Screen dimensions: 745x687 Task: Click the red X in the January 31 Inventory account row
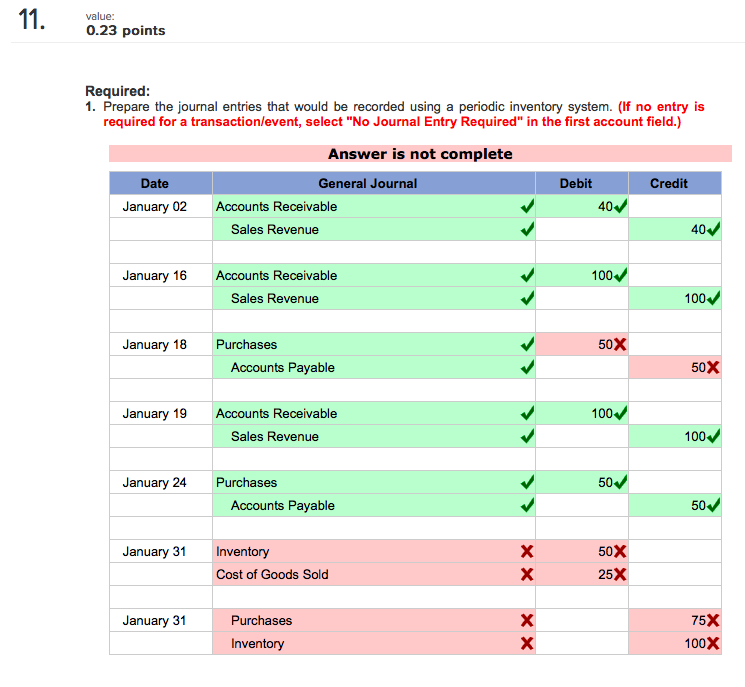point(527,551)
